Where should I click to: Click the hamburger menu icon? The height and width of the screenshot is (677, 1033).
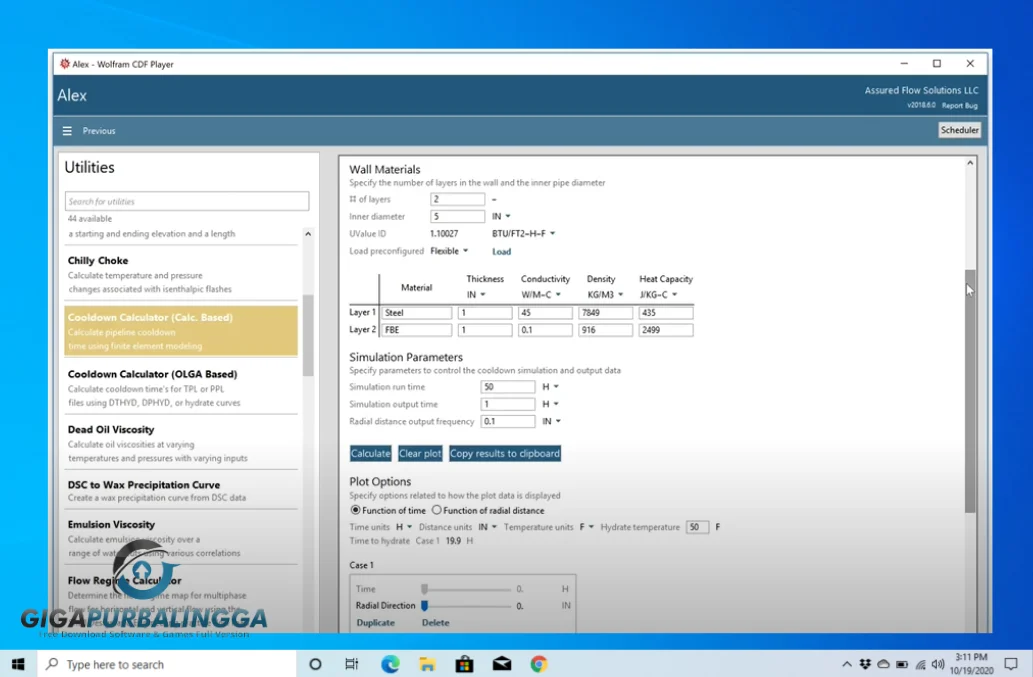[x=67, y=131]
